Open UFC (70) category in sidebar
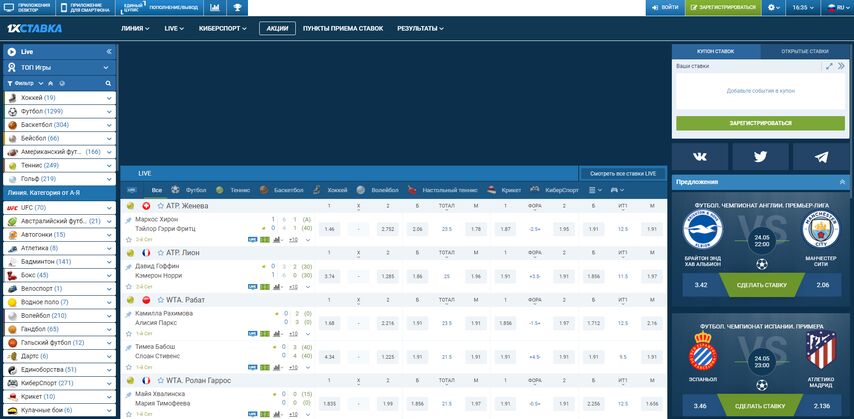 59,208
